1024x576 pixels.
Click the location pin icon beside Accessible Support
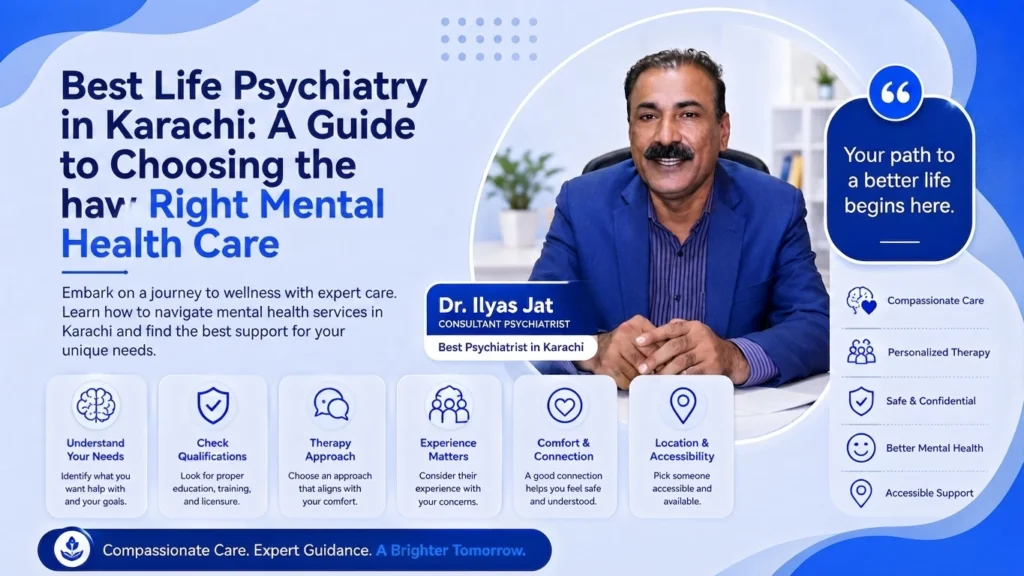pos(861,493)
